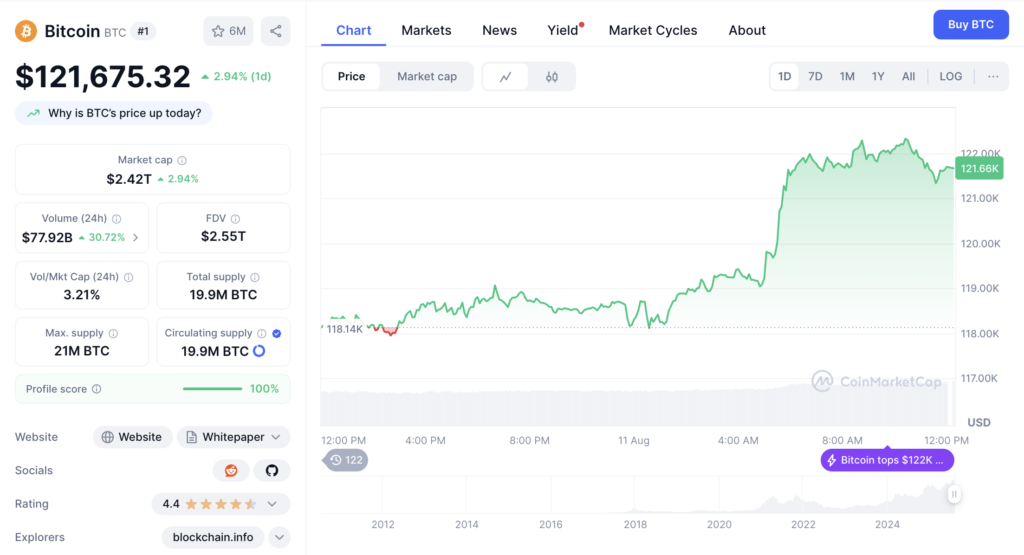Click the trend icon in price explanation pill
1024x555 pixels.
33,114
